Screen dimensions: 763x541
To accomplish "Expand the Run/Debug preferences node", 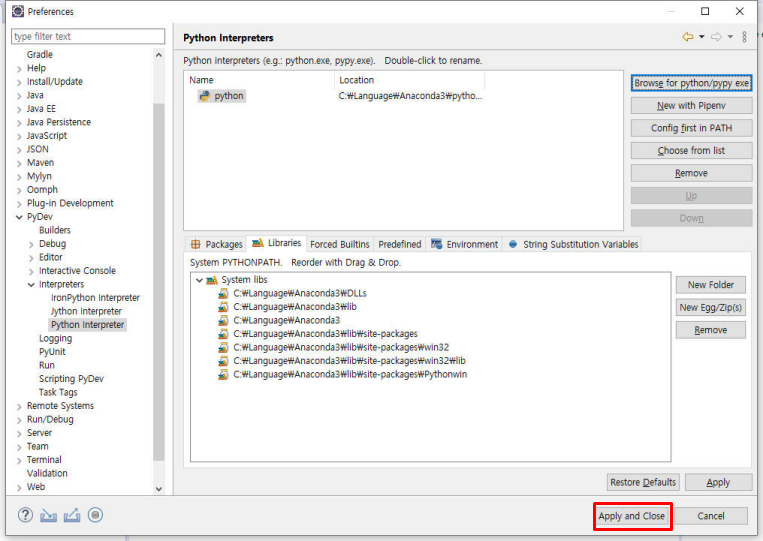I will pos(19,420).
